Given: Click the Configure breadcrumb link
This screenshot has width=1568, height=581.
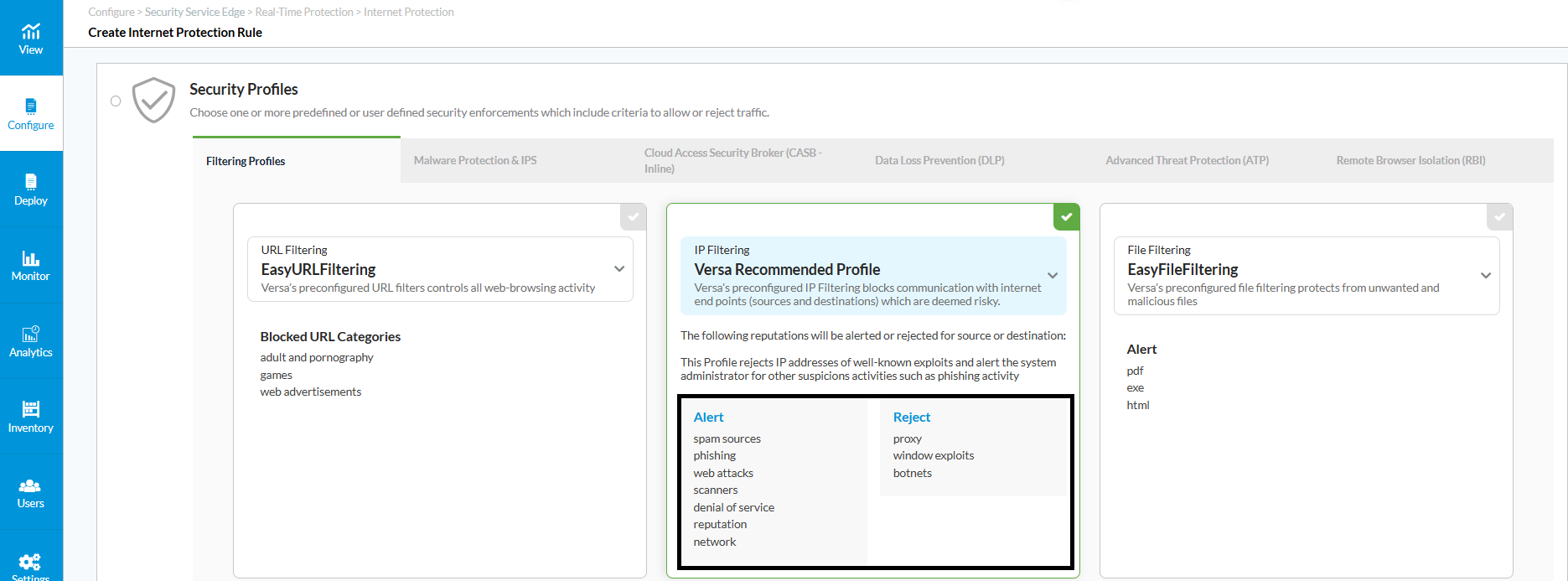Looking at the screenshot, I should coord(111,12).
